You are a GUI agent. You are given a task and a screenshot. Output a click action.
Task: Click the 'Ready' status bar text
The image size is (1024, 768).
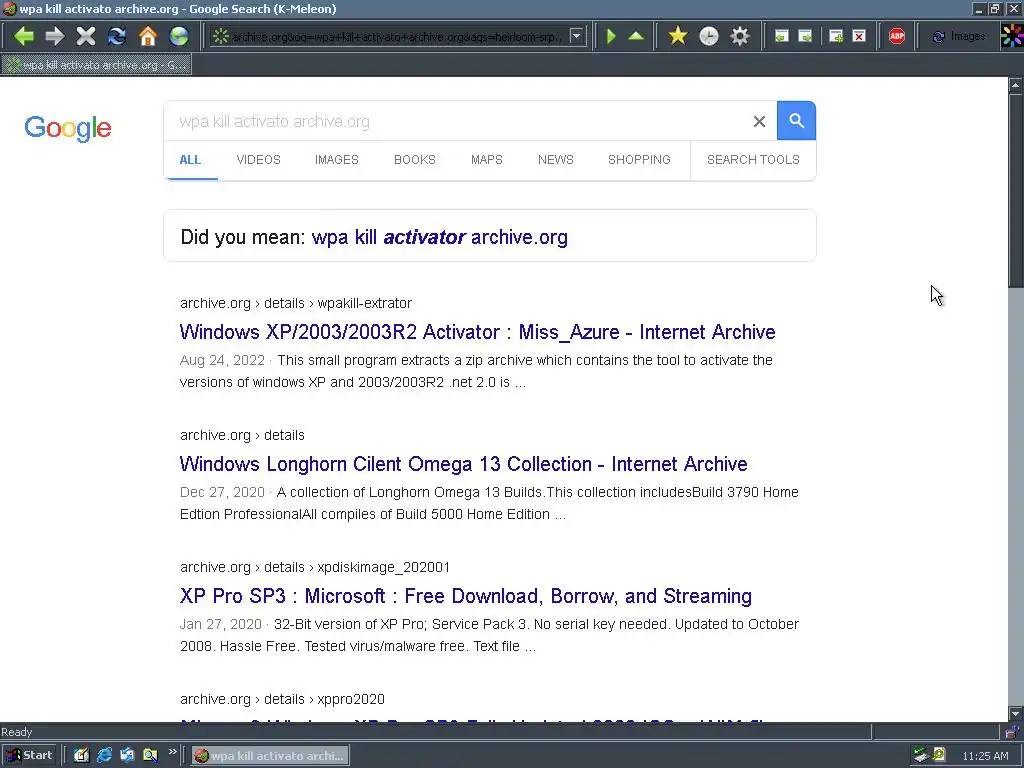point(17,732)
